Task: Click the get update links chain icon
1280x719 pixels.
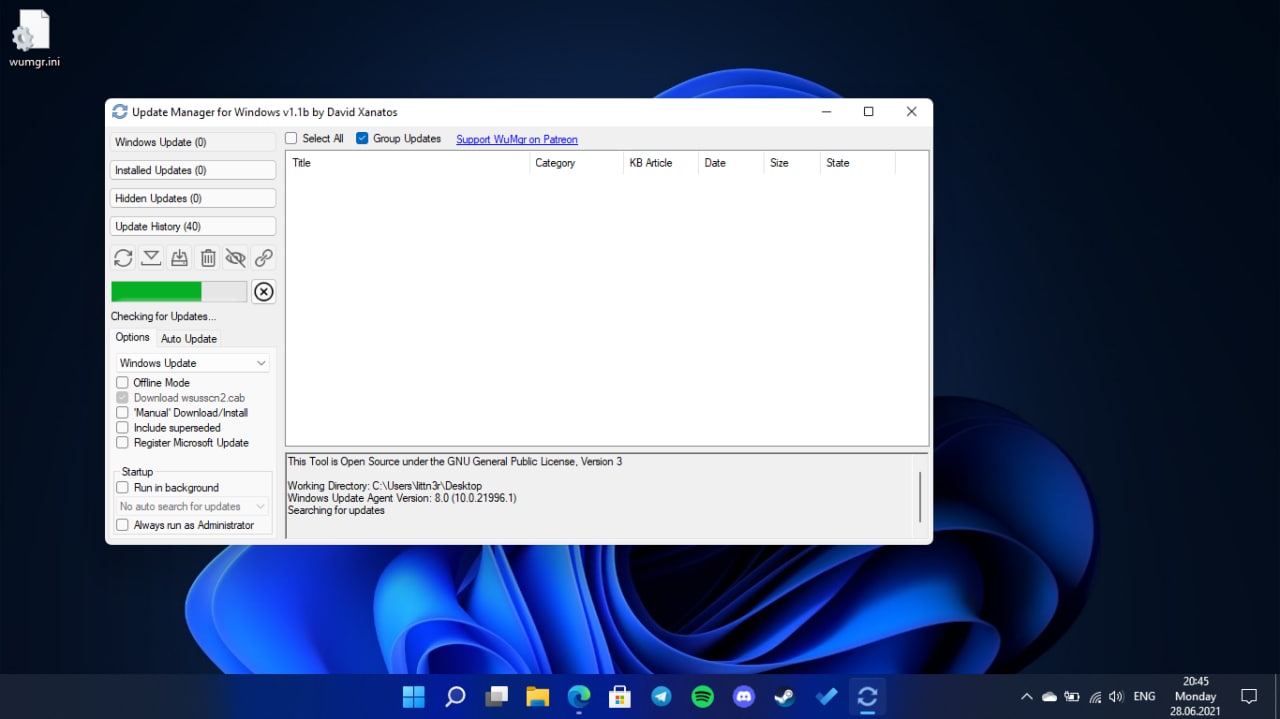Action: [263, 258]
